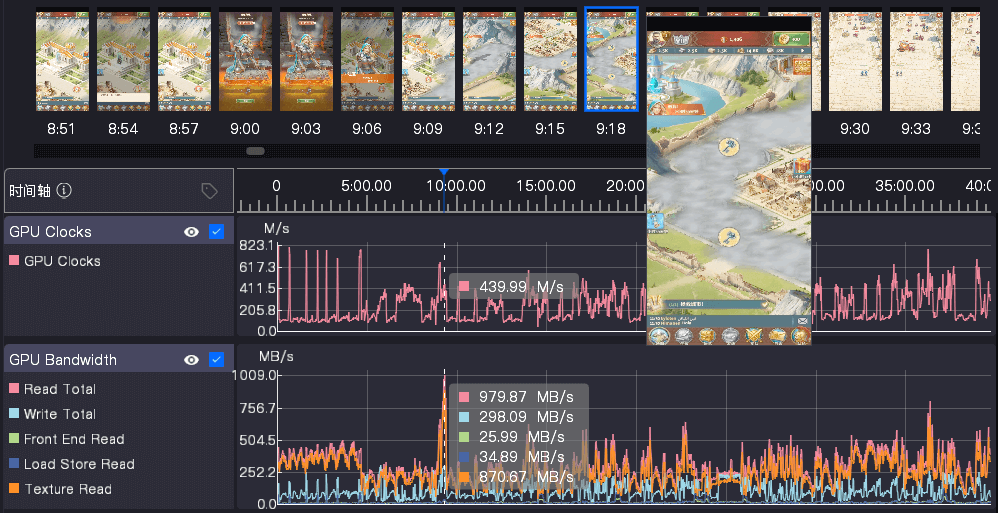Open the screenshot thumbnail at 9:33
This screenshot has height=513, width=998.
point(917,60)
